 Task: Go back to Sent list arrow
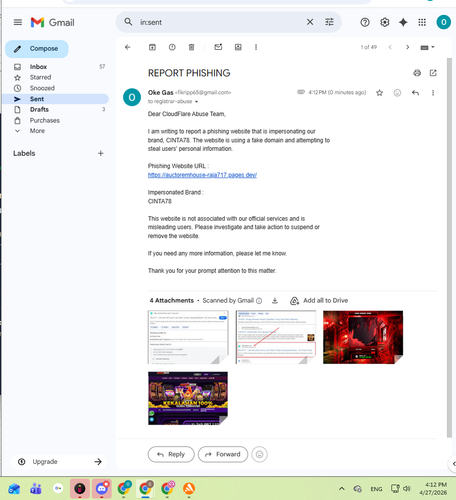pyautogui.click(x=128, y=47)
